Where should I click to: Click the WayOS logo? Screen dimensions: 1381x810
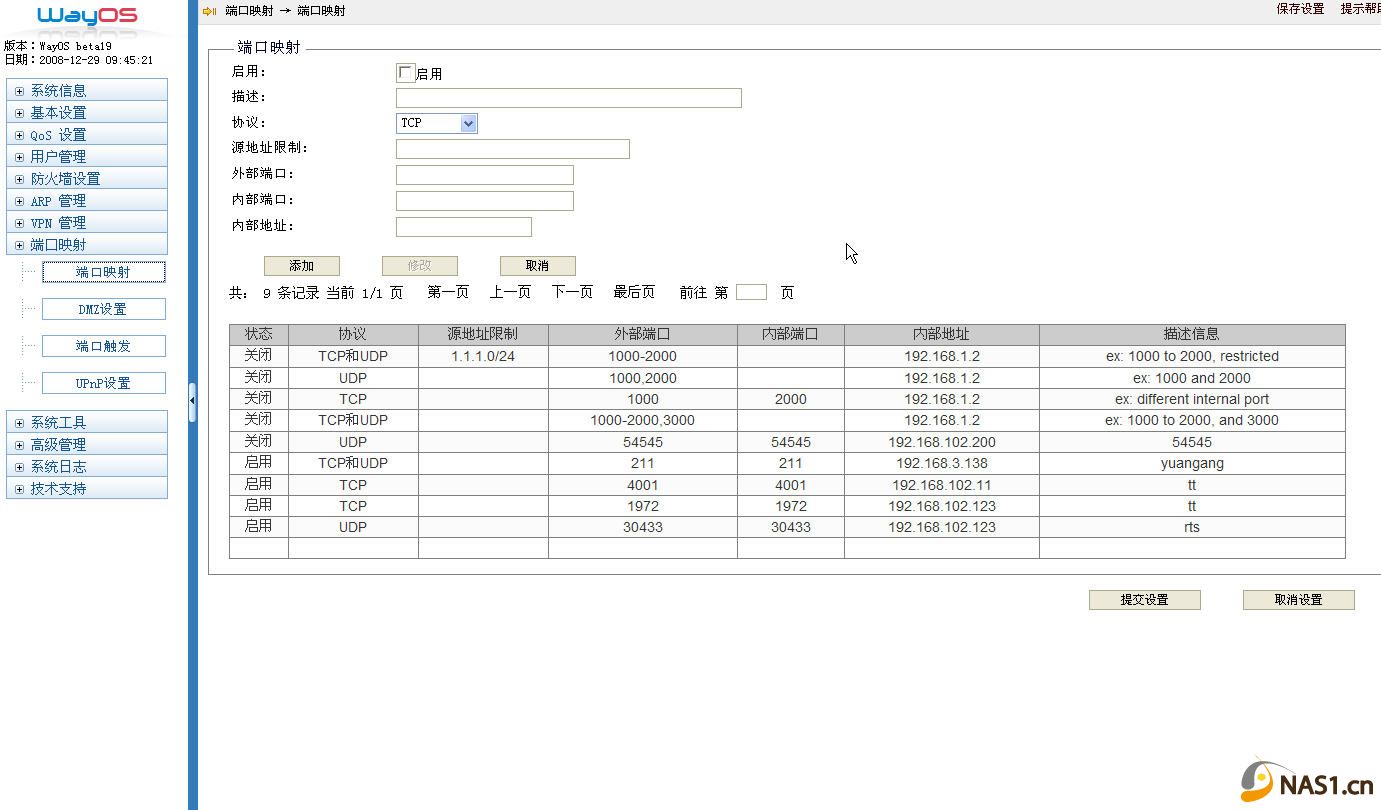click(87, 15)
